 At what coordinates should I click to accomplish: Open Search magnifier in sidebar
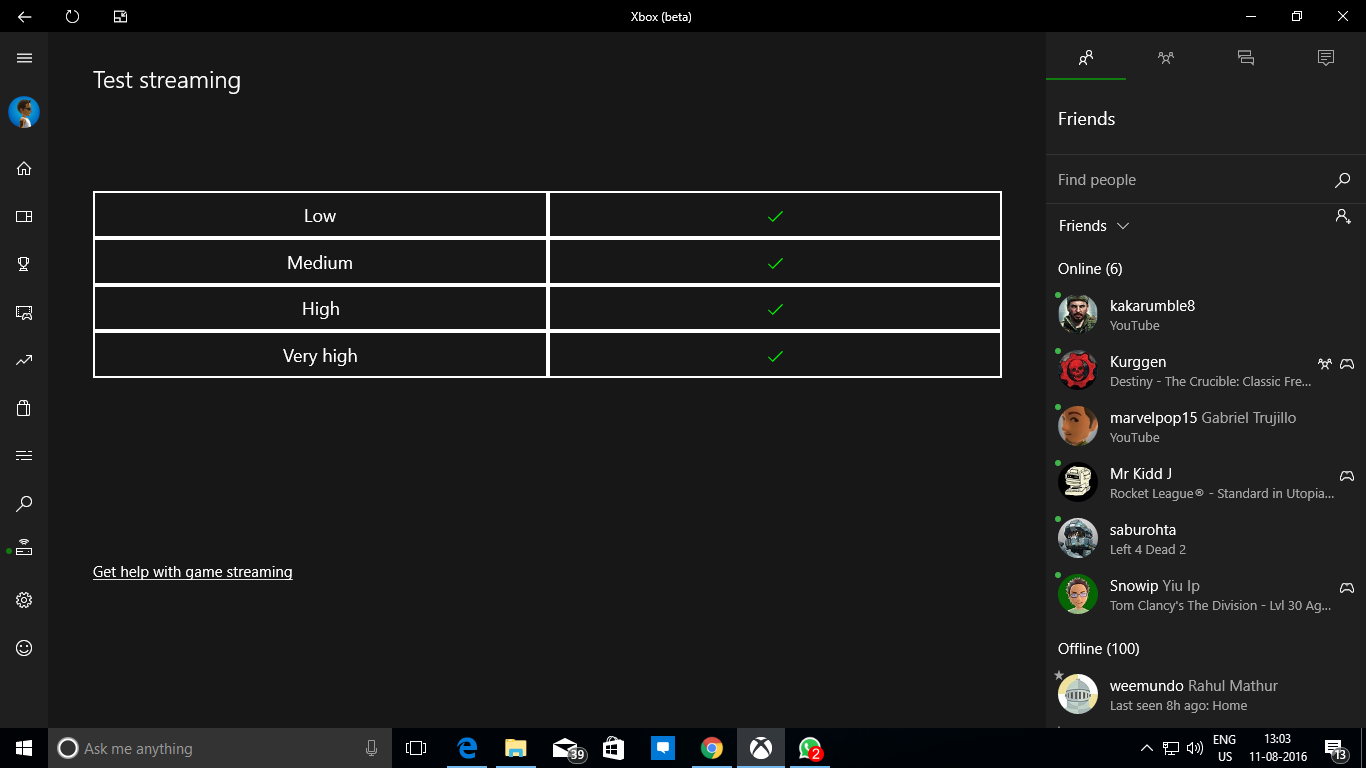[x=24, y=504]
